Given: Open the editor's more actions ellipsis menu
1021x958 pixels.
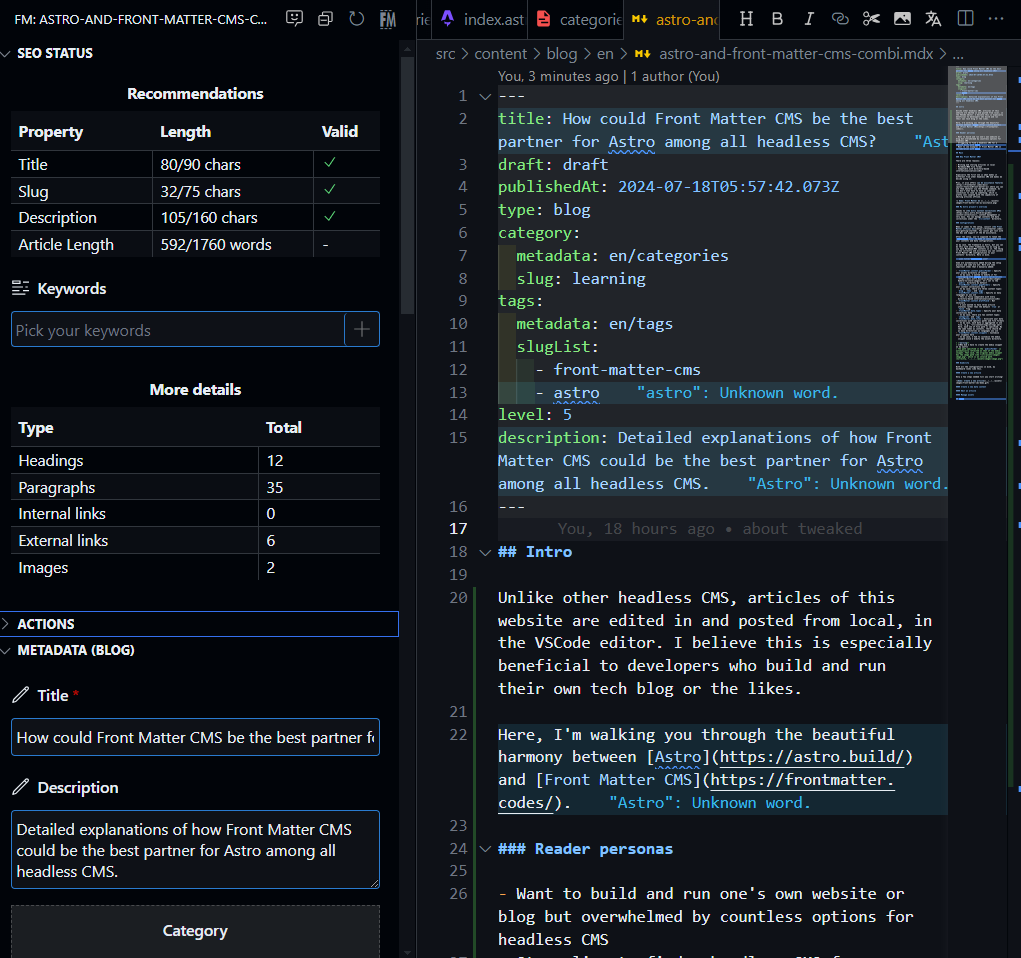Looking at the screenshot, I should pyautogui.click(x=996, y=19).
